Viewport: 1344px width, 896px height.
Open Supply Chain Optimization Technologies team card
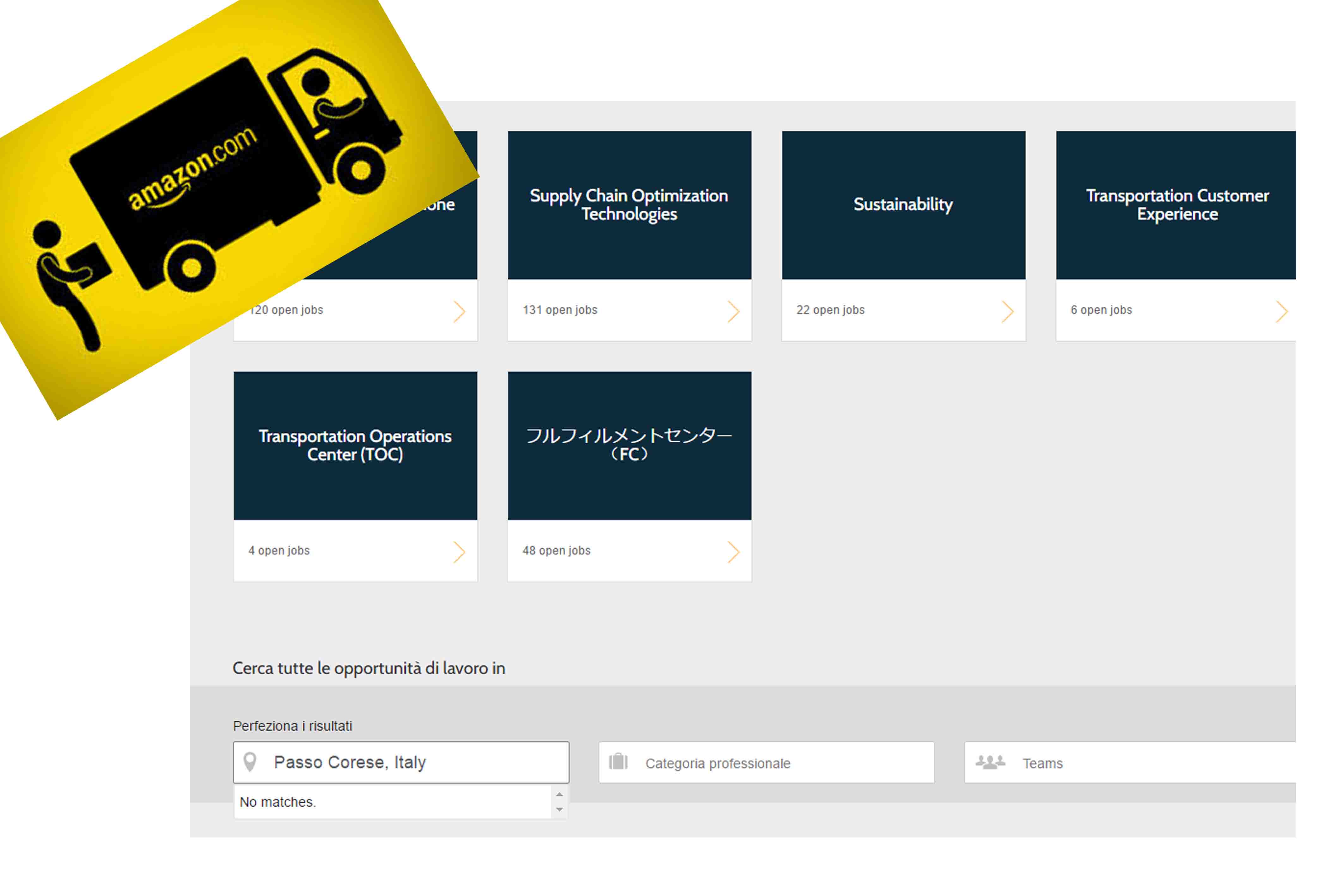(x=629, y=204)
